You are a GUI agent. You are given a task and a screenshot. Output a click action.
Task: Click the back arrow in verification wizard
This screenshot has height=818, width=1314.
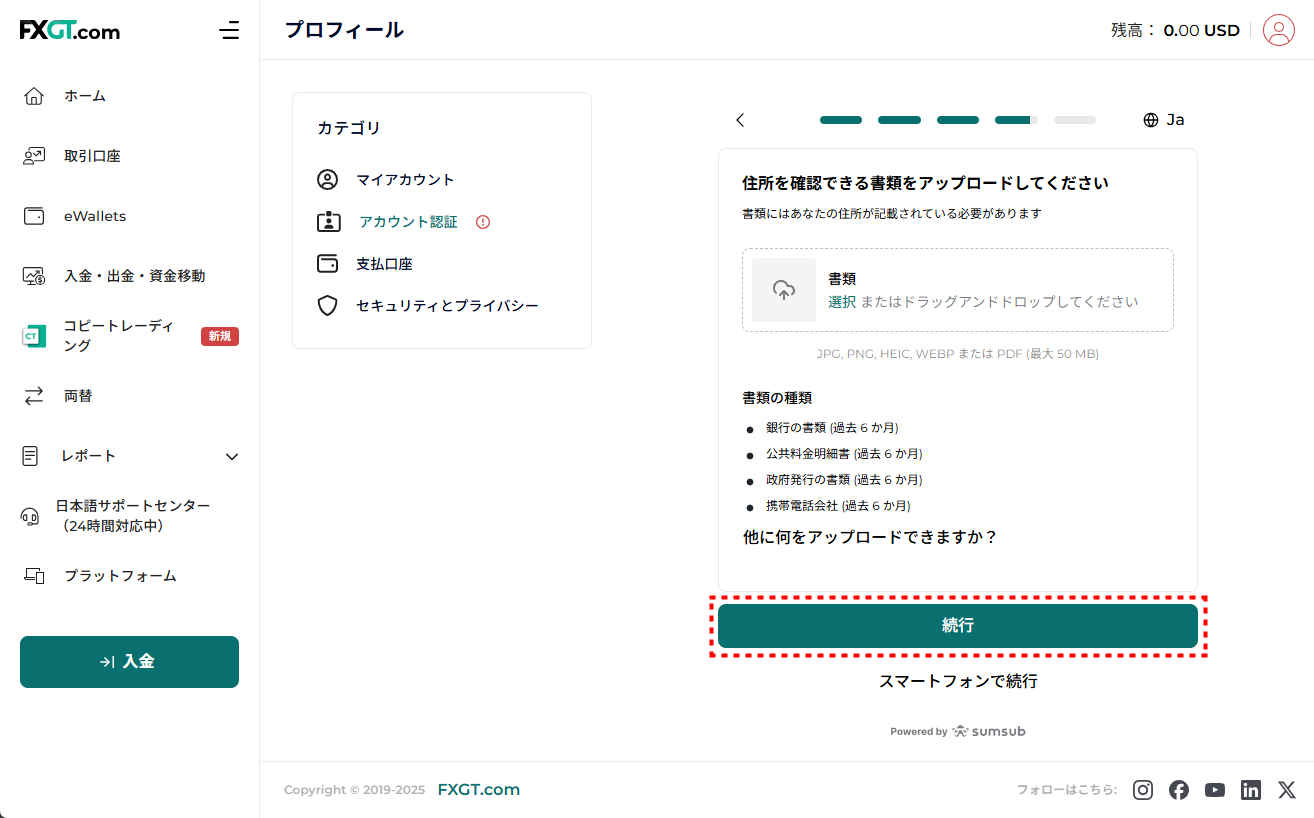pyautogui.click(x=740, y=120)
